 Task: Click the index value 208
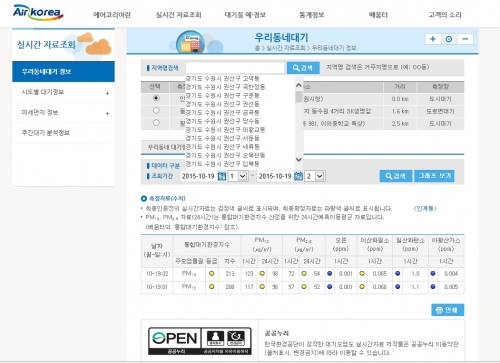(230, 287)
